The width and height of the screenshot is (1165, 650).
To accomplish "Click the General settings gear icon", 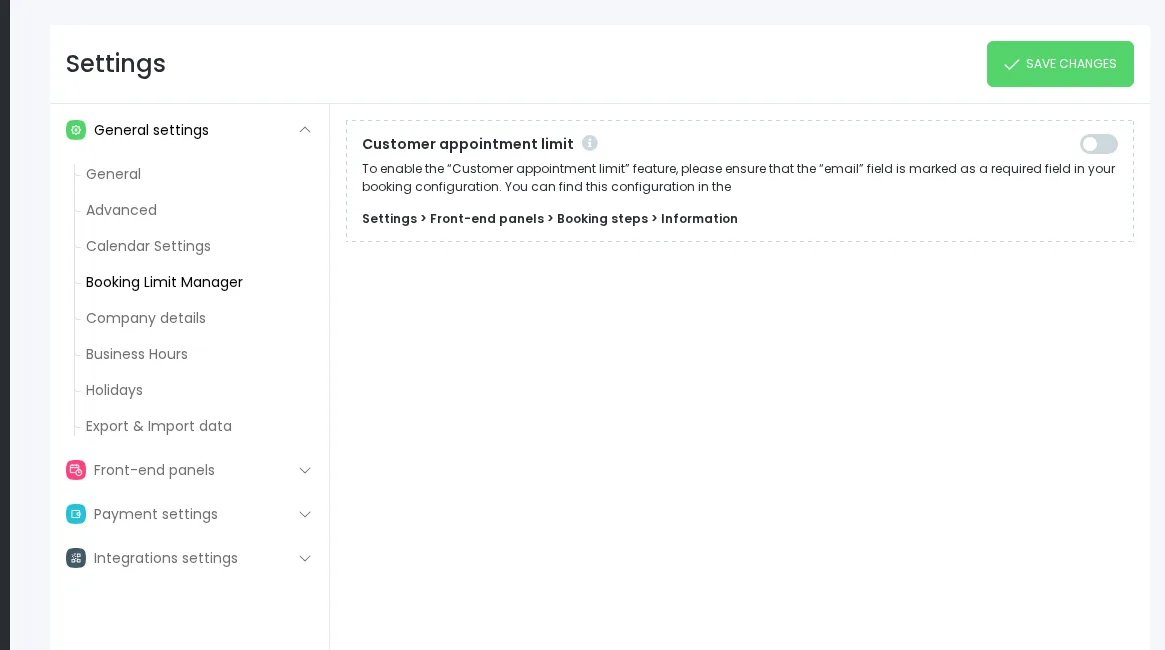I will coord(76,130).
